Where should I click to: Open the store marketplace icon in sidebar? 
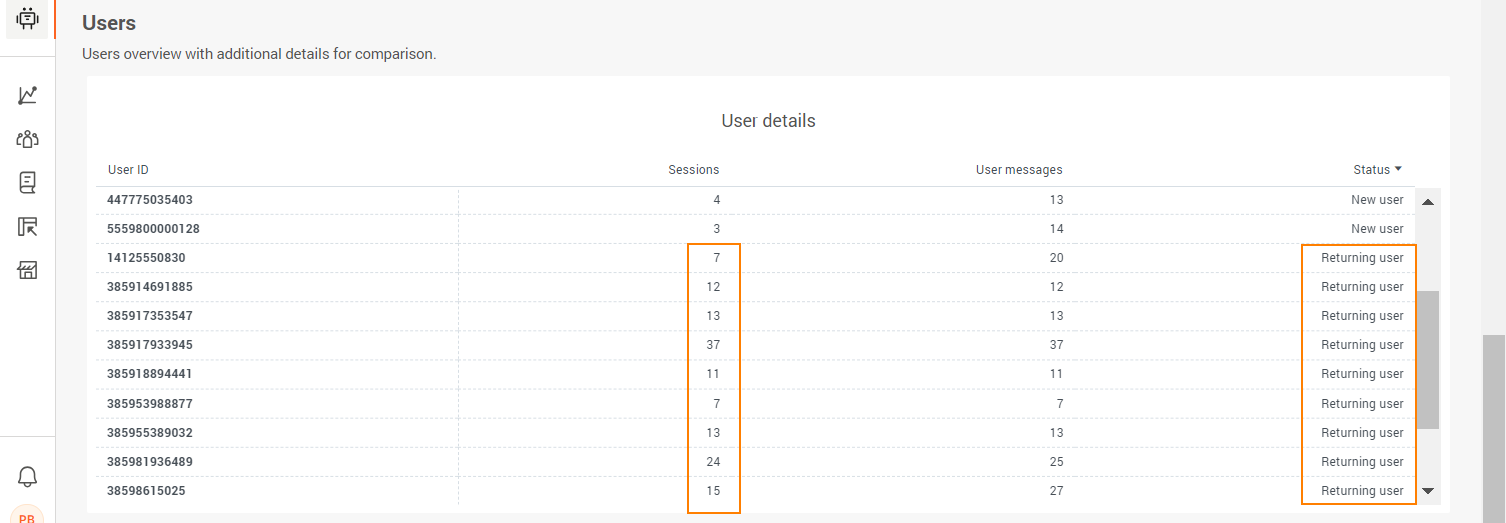click(27, 270)
